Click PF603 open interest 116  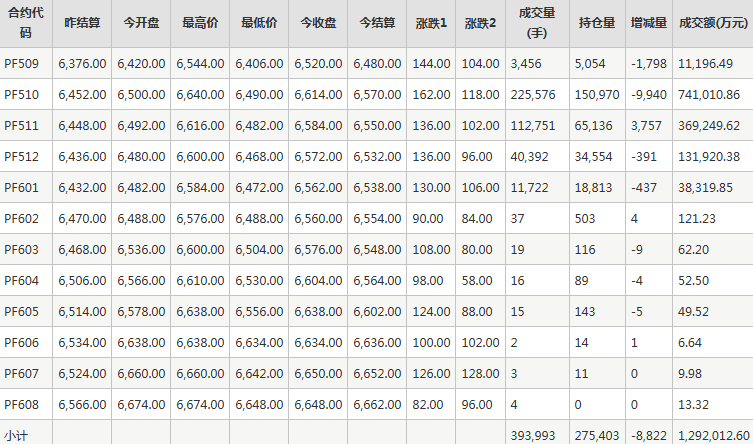coord(585,250)
